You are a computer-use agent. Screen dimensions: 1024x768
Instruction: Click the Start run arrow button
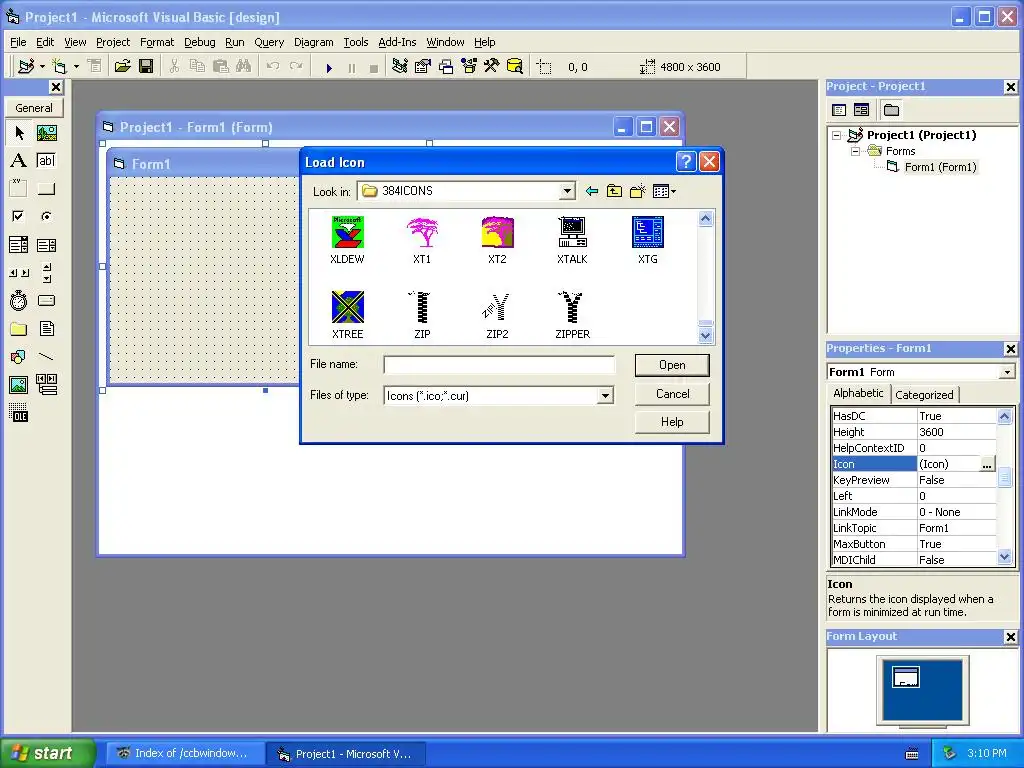click(329, 67)
